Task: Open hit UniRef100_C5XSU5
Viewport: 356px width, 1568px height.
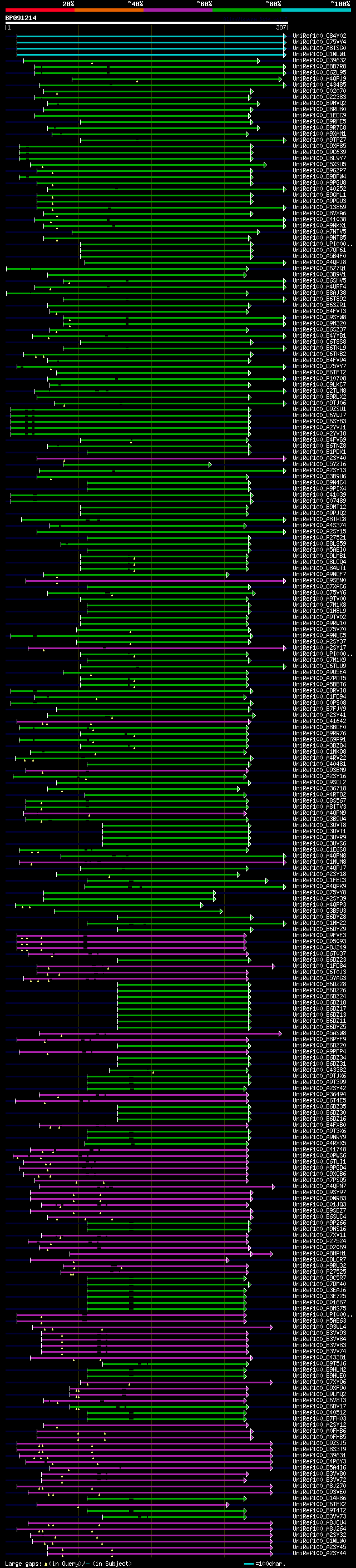Action: click(x=319, y=164)
